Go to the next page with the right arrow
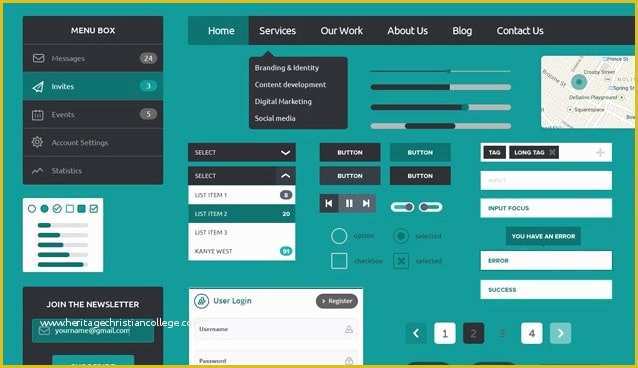 (x=560, y=333)
